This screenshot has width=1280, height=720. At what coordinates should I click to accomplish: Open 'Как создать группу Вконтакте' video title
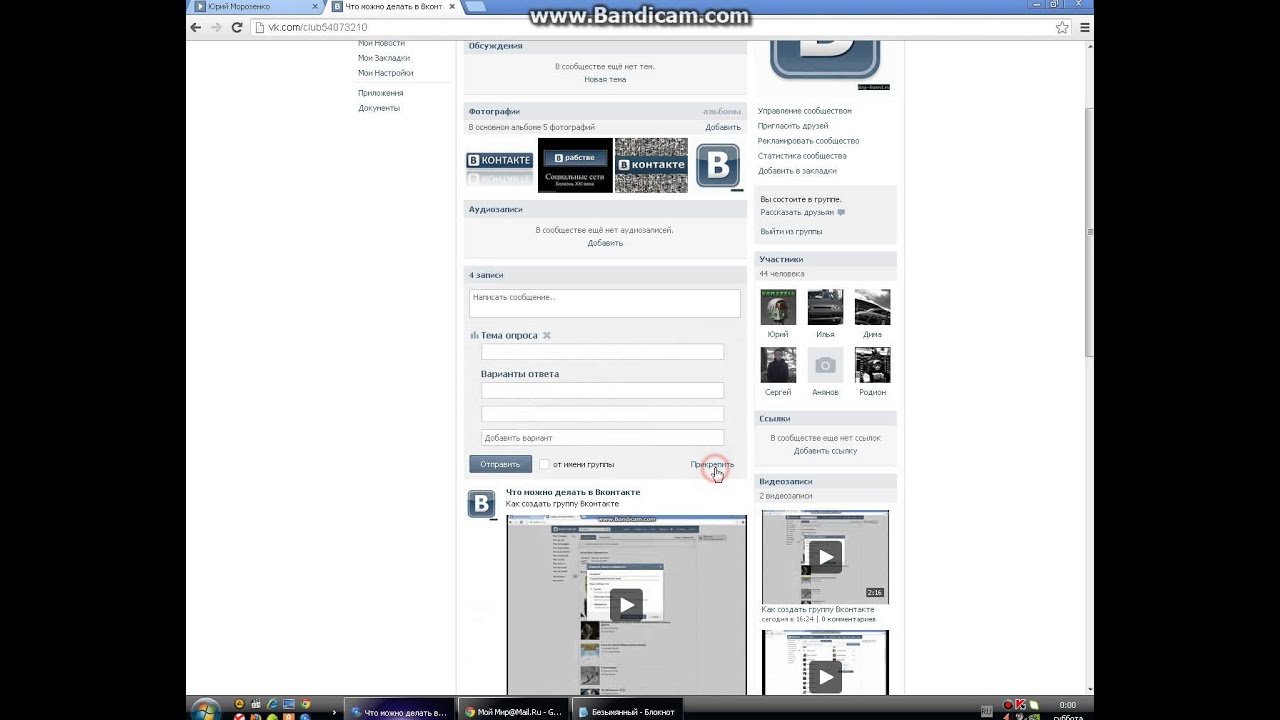817,609
